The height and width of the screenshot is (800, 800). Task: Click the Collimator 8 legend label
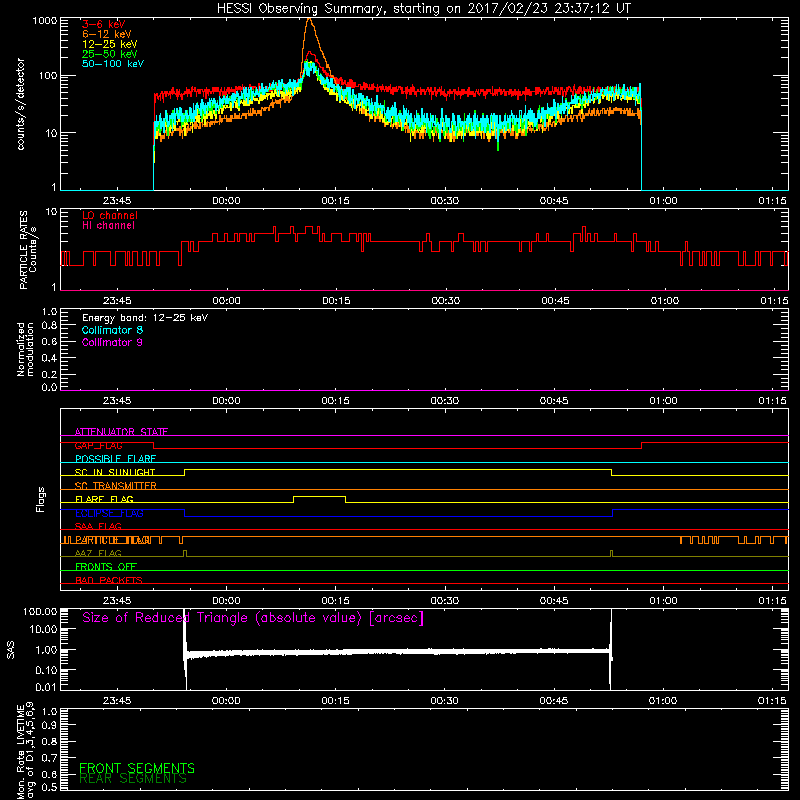[x=112, y=330]
